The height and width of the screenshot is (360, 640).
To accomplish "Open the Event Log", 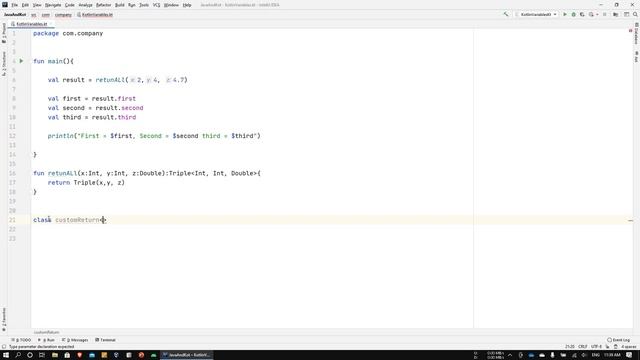I will [618, 340].
